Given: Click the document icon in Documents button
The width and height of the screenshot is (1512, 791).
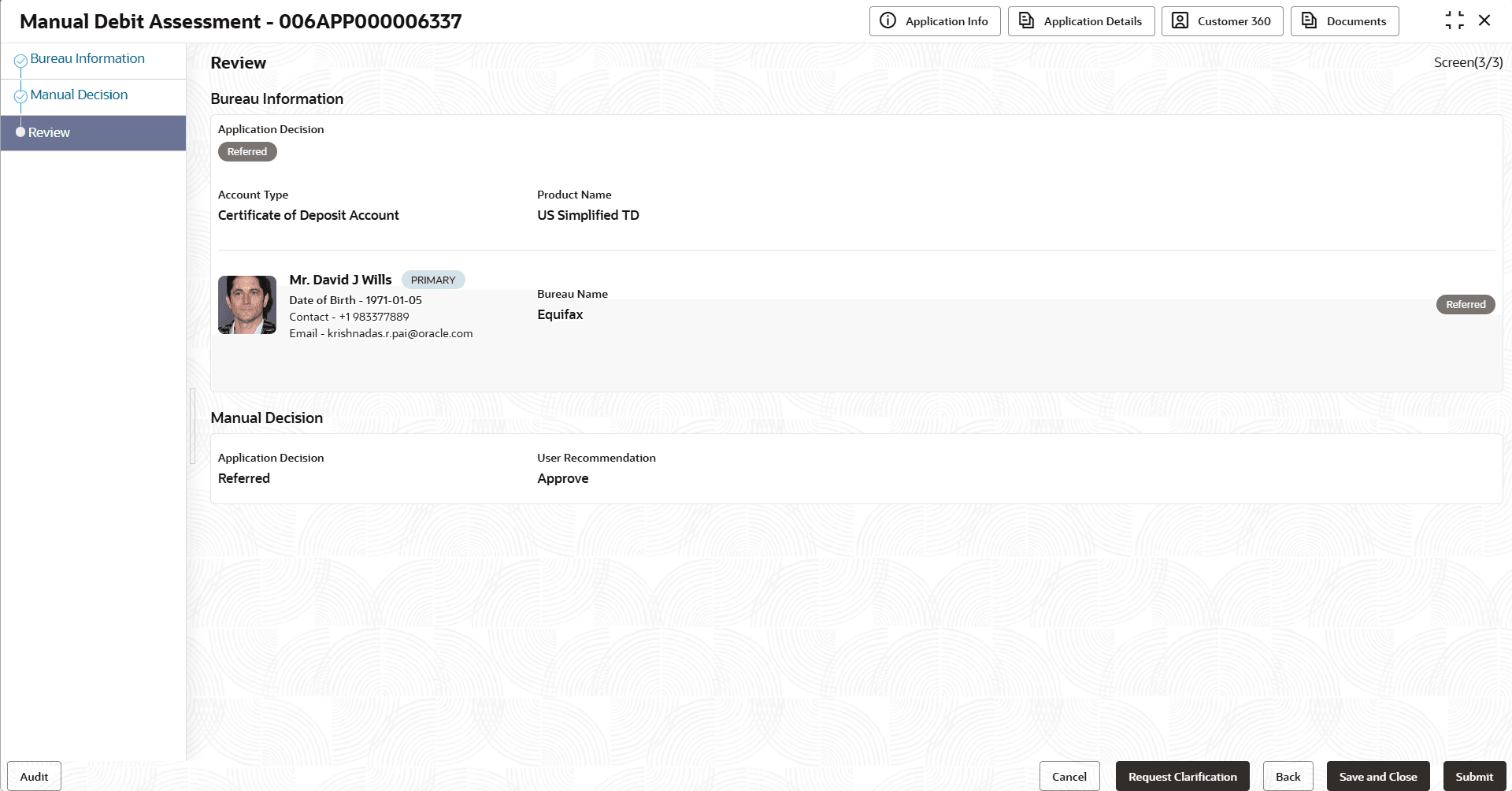Looking at the screenshot, I should (x=1309, y=20).
